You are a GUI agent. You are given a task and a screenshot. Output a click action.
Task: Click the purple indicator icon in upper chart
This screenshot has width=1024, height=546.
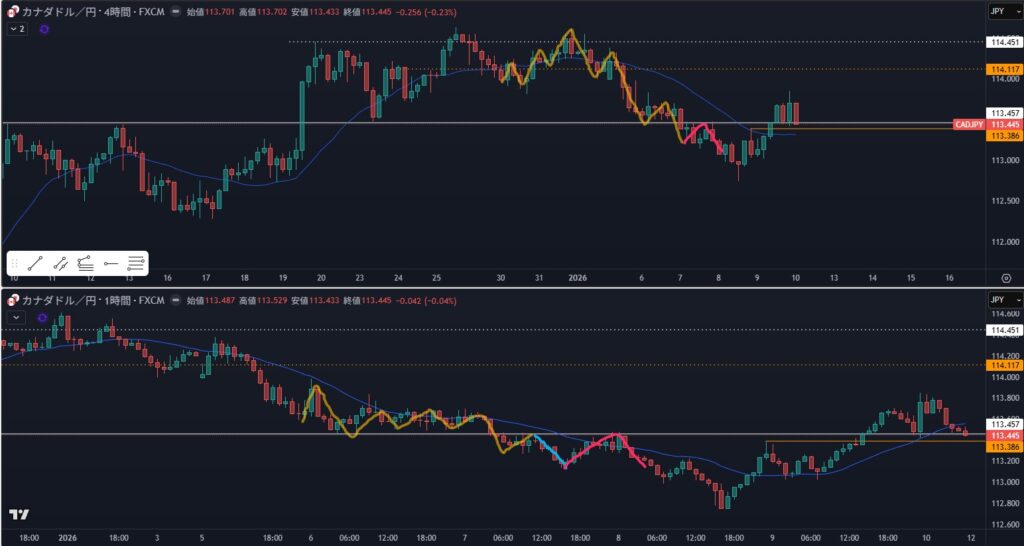[x=43, y=30]
